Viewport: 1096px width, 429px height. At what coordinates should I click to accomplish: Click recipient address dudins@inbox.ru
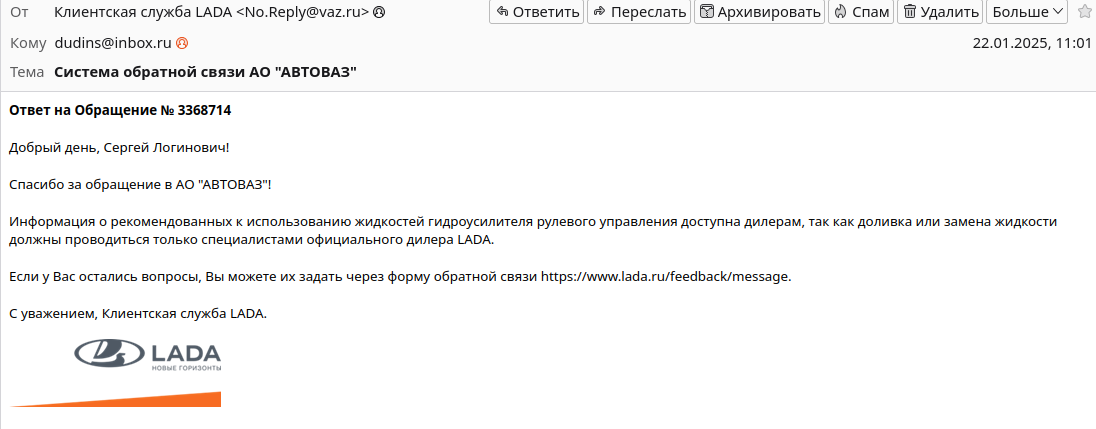click(x=113, y=43)
